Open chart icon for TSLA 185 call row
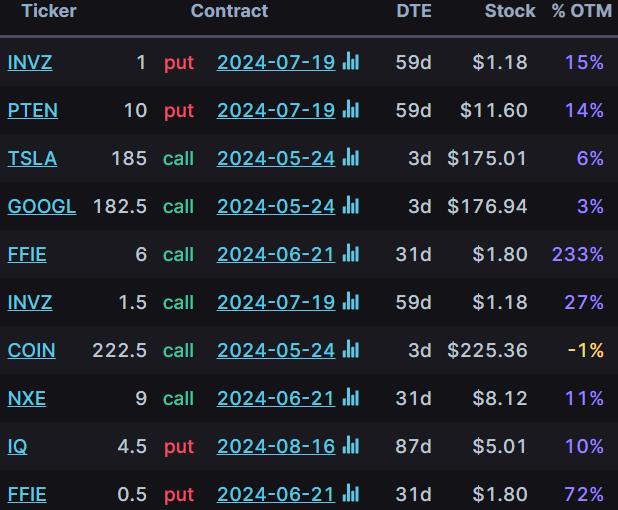This screenshot has width=618, height=510. click(x=351, y=158)
